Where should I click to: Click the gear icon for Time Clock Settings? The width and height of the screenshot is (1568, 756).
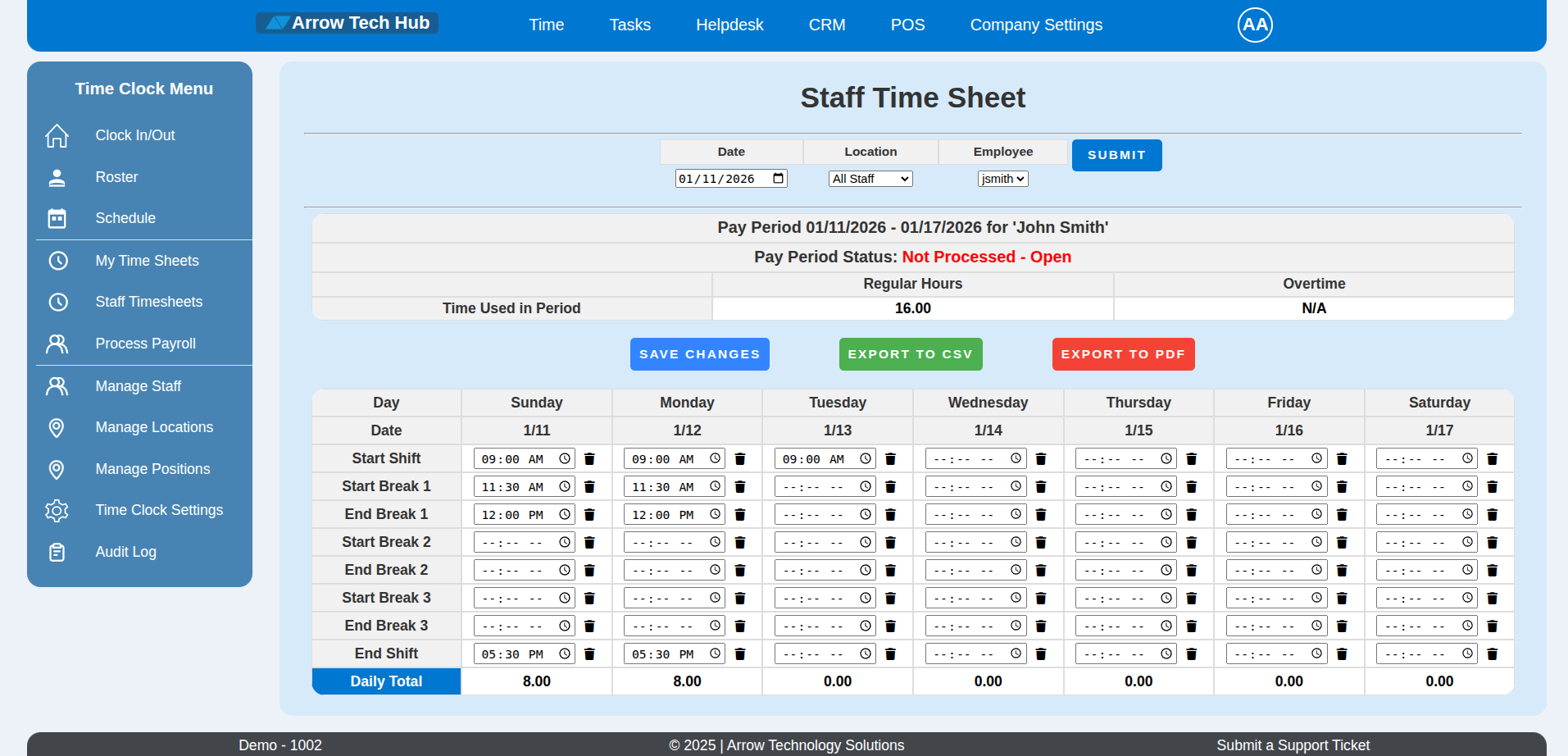(57, 511)
